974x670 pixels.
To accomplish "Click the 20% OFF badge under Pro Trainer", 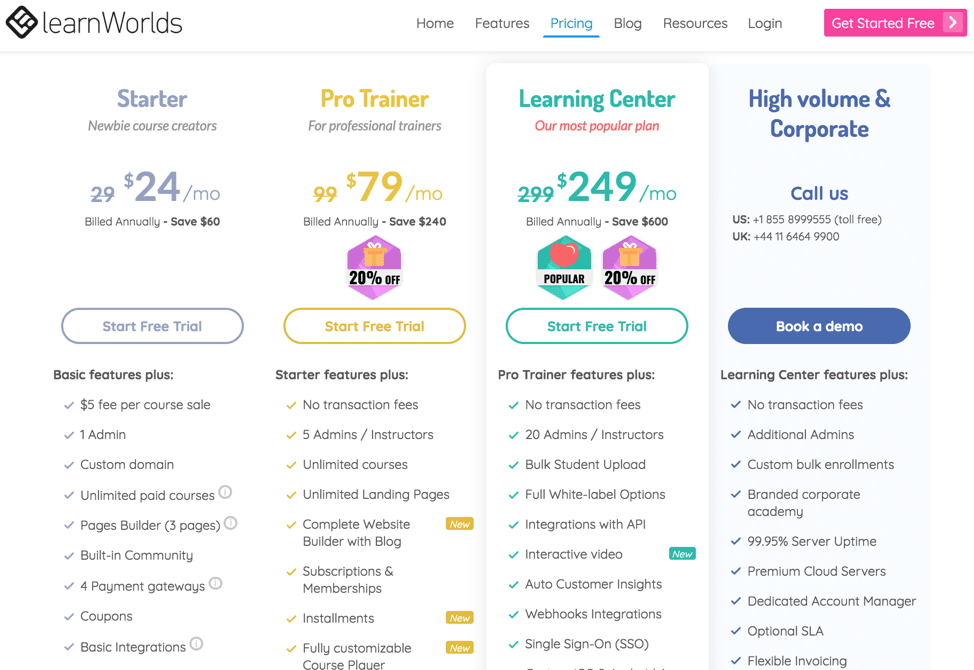I will click(374, 268).
